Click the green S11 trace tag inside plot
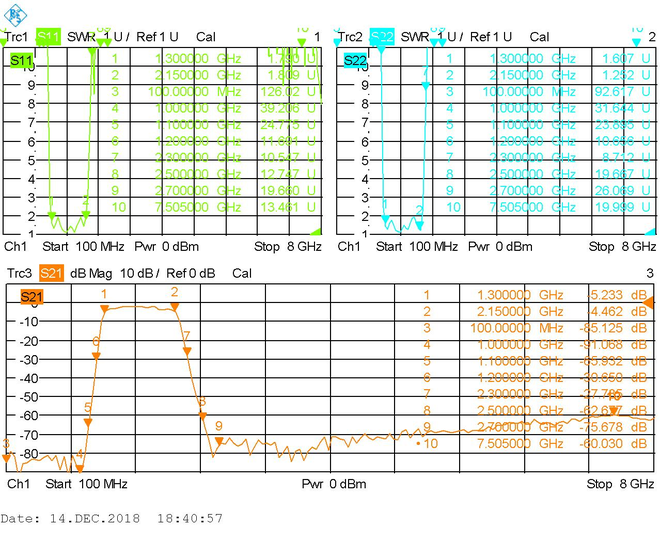The height and width of the screenshot is (543, 660). tap(21, 60)
